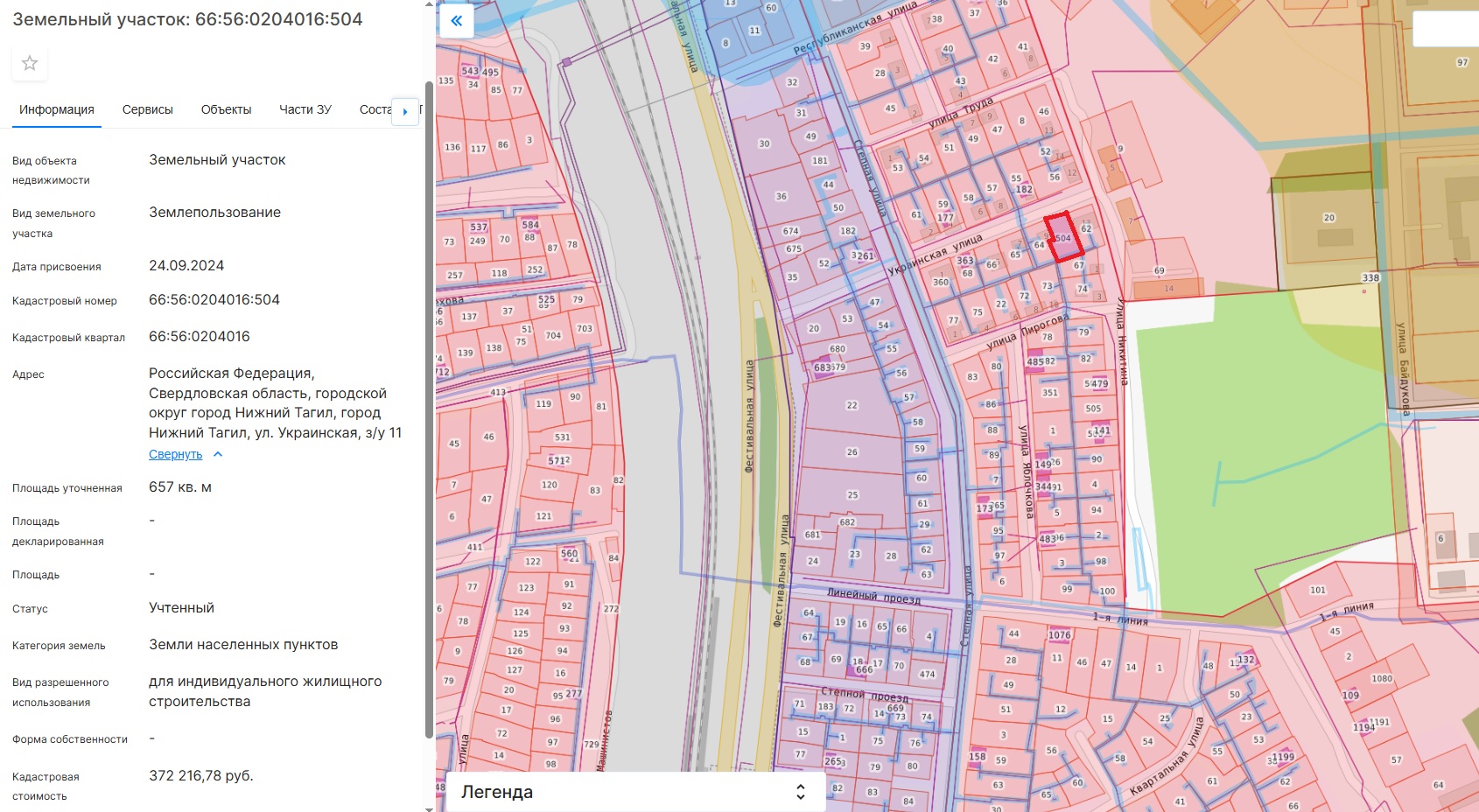1479x812 pixels.
Task: Switch to the Сервисы tab
Action: tap(147, 109)
